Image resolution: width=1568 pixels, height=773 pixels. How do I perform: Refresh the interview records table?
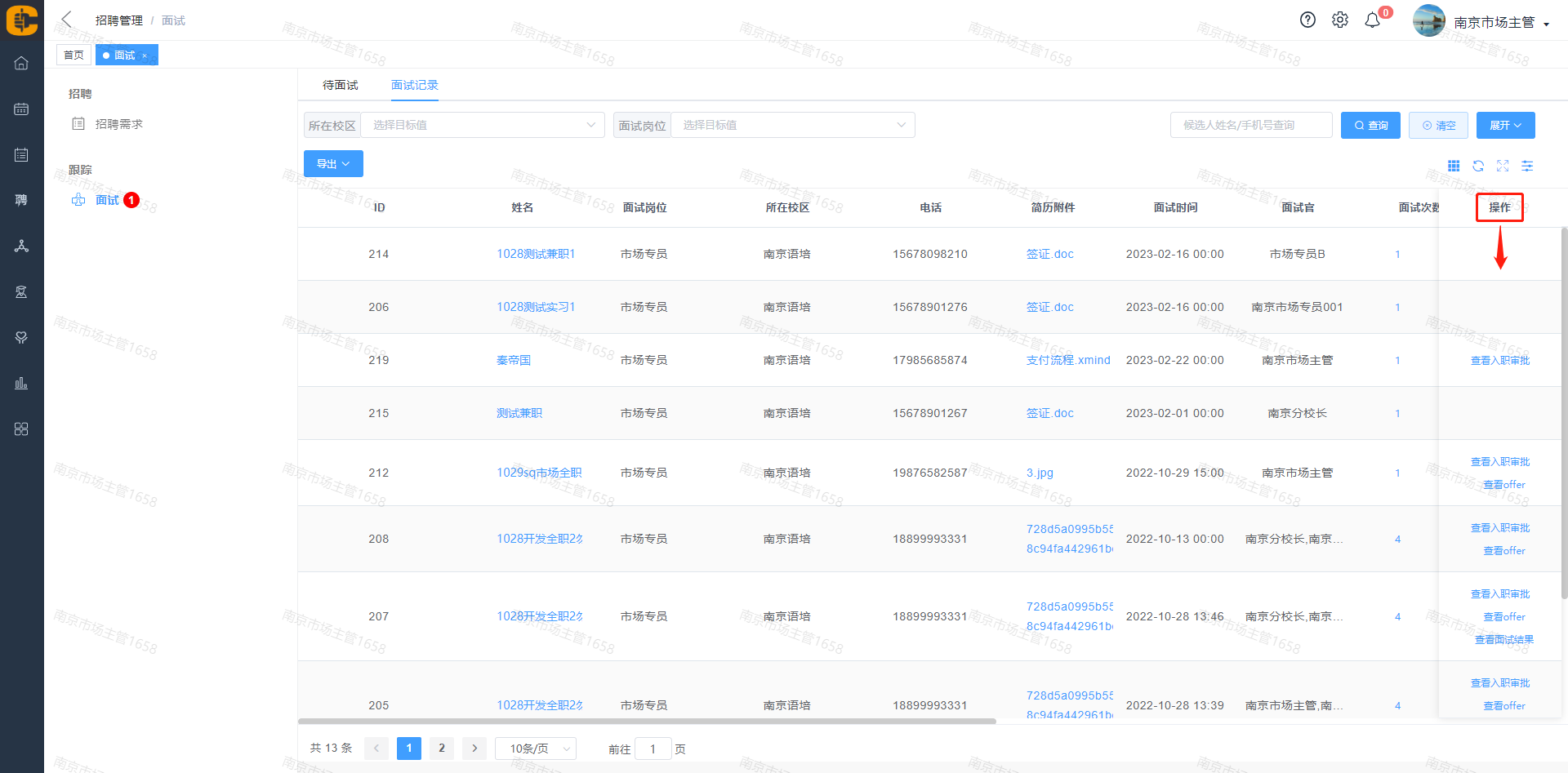coord(1478,166)
